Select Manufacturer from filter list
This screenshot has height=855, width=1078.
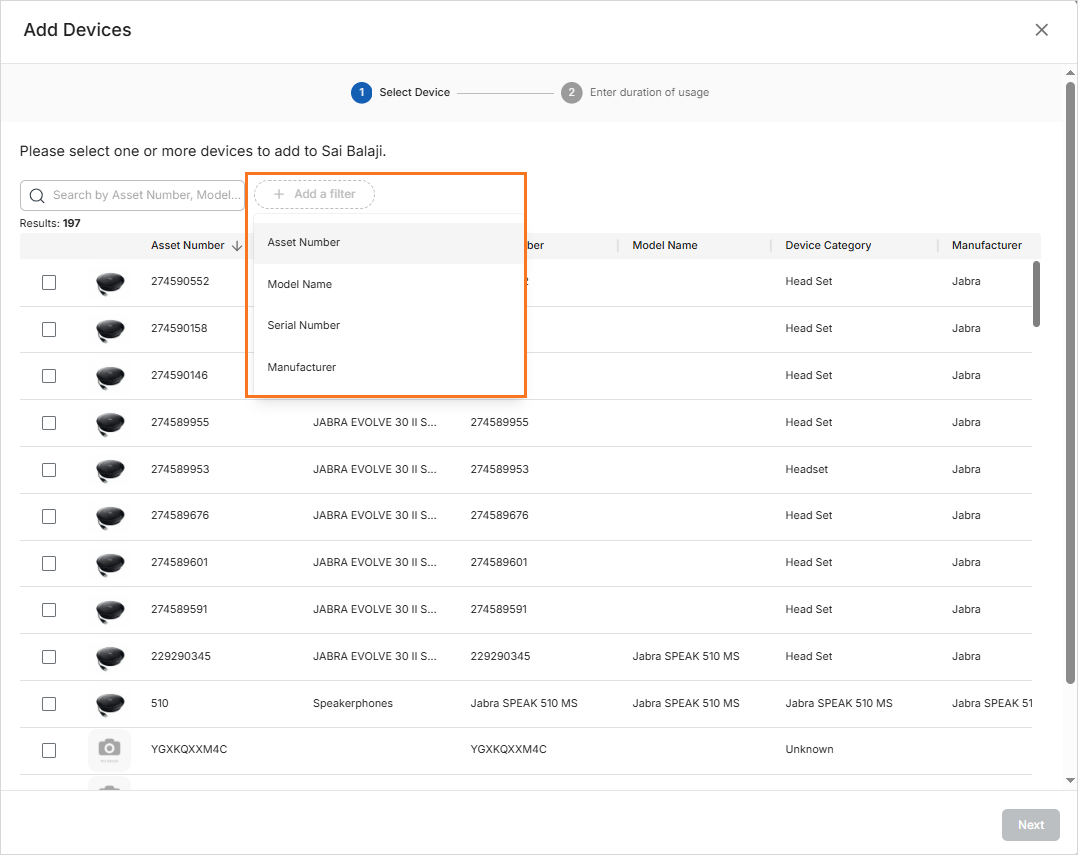[302, 368]
